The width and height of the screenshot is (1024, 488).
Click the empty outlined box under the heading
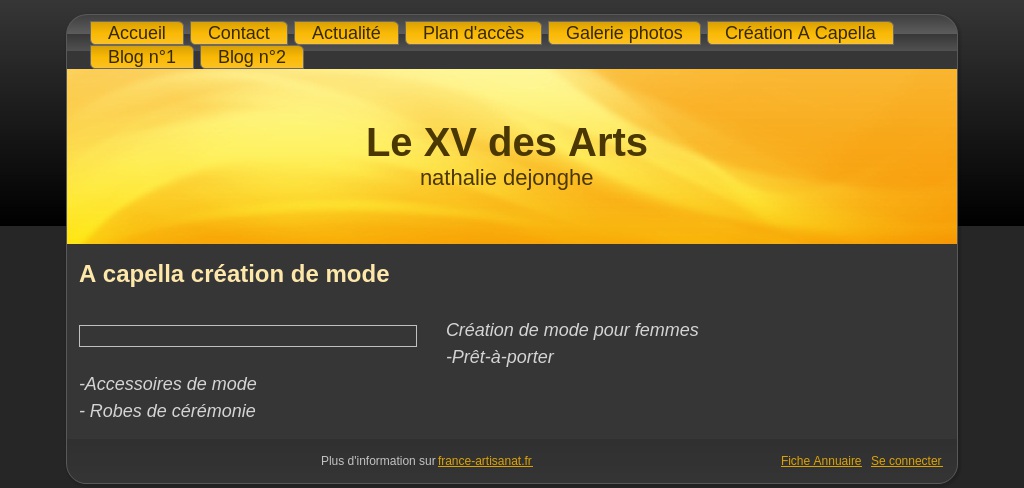pos(248,336)
